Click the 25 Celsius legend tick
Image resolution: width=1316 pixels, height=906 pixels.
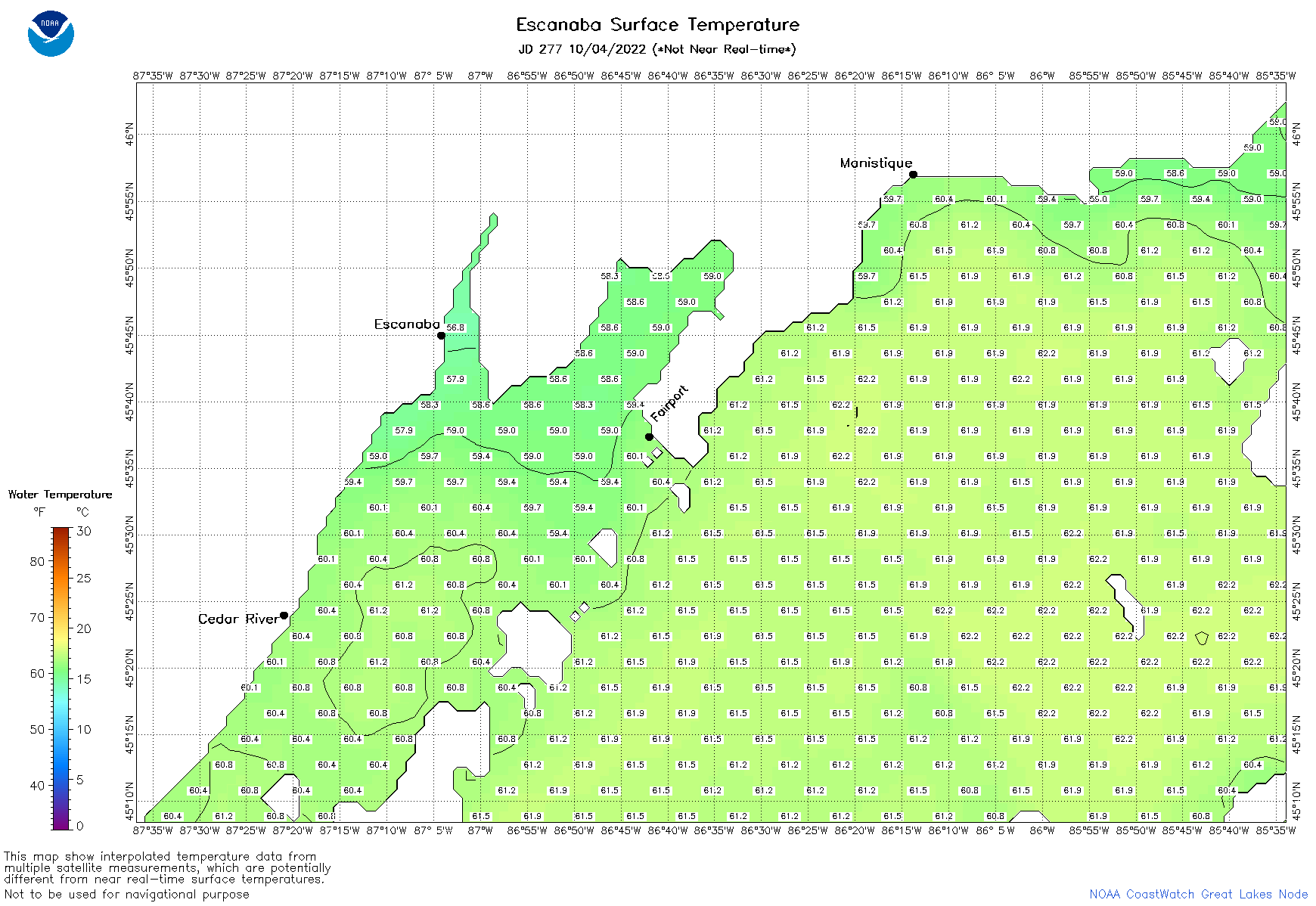pos(84,578)
